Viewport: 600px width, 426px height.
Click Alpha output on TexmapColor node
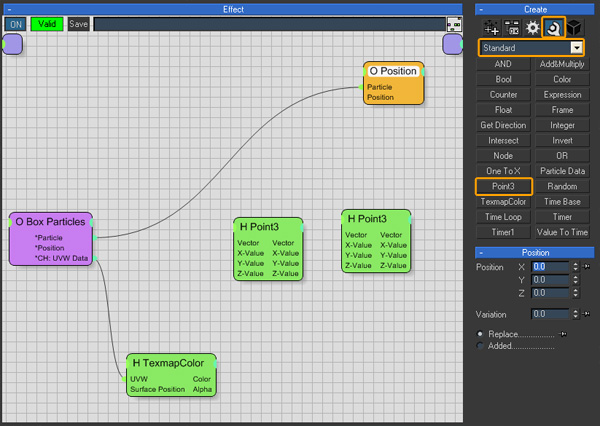[202, 389]
